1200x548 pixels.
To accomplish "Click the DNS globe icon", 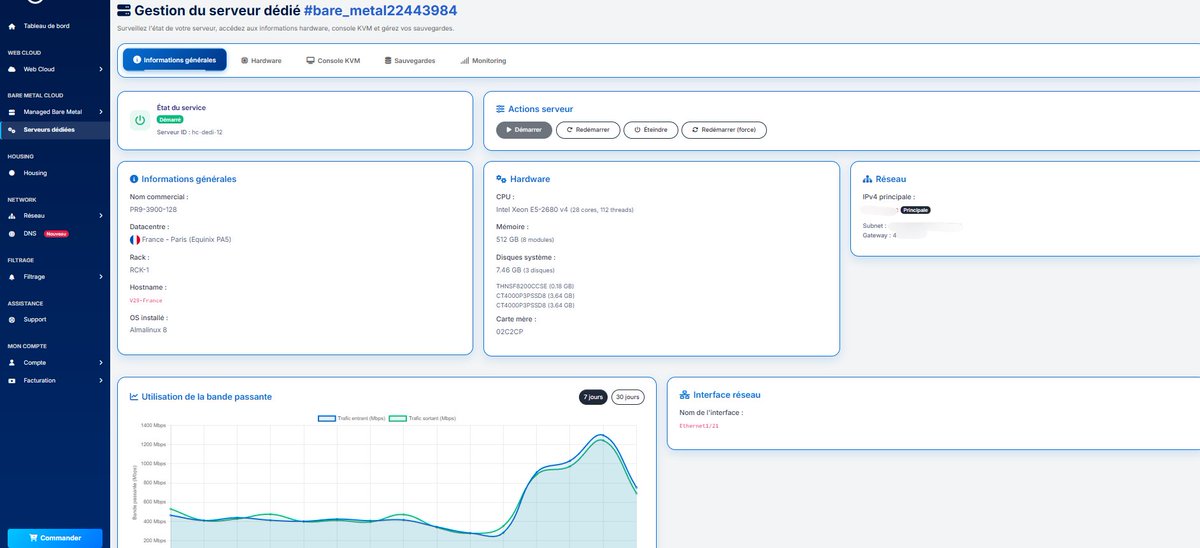I will 12,234.
